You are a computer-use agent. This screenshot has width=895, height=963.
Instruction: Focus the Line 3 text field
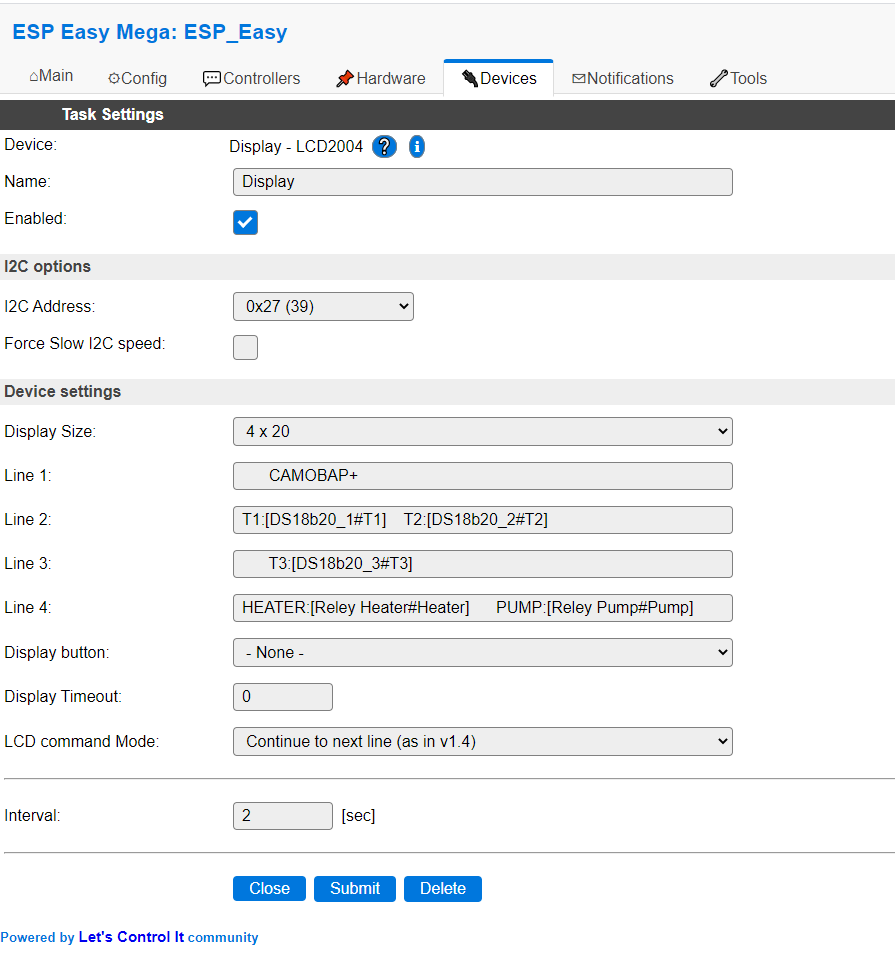click(x=483, y=564)
